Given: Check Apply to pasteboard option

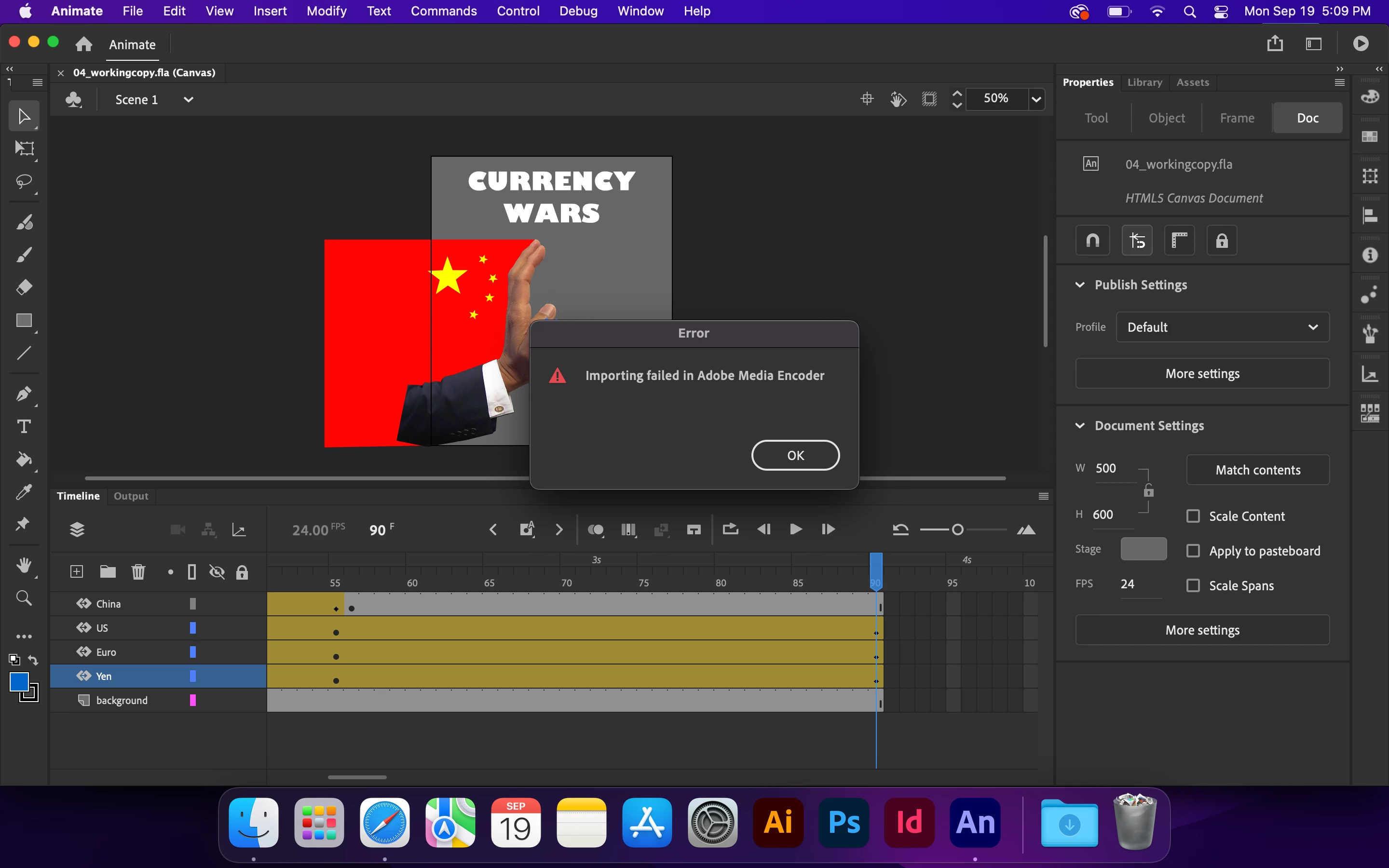Looking at the screenshot, I should coord(1193,551).
